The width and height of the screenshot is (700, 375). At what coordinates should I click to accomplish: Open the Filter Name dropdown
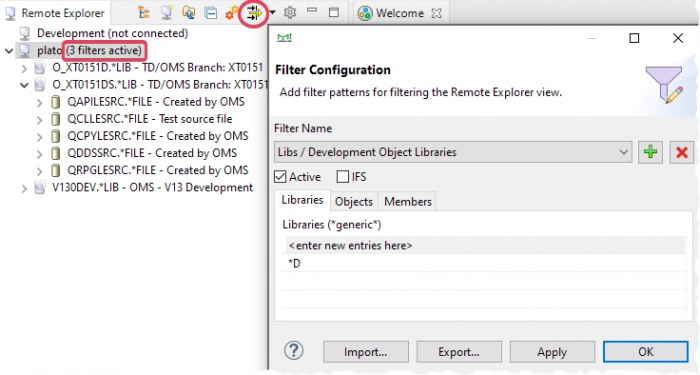pos(453,152)
